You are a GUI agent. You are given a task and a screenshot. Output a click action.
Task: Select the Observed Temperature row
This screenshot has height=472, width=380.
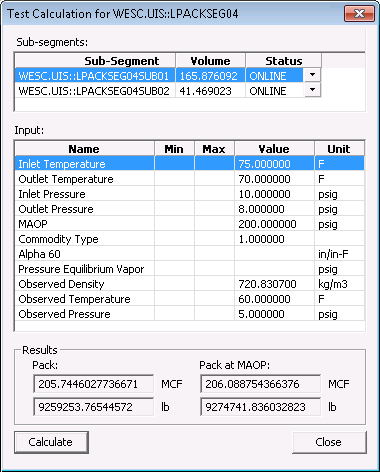(x=190, y=299)
